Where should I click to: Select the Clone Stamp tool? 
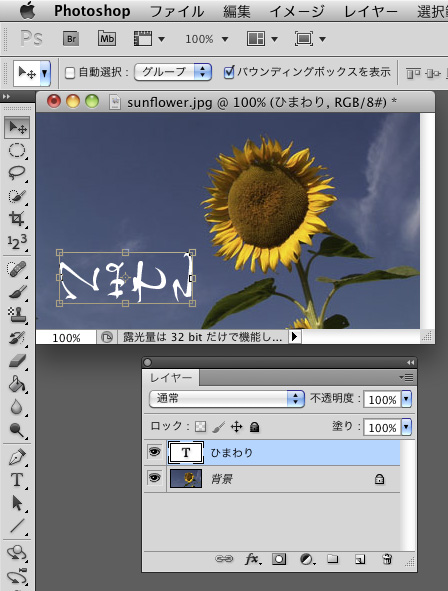pyautogui.click(x=17, y=315)
